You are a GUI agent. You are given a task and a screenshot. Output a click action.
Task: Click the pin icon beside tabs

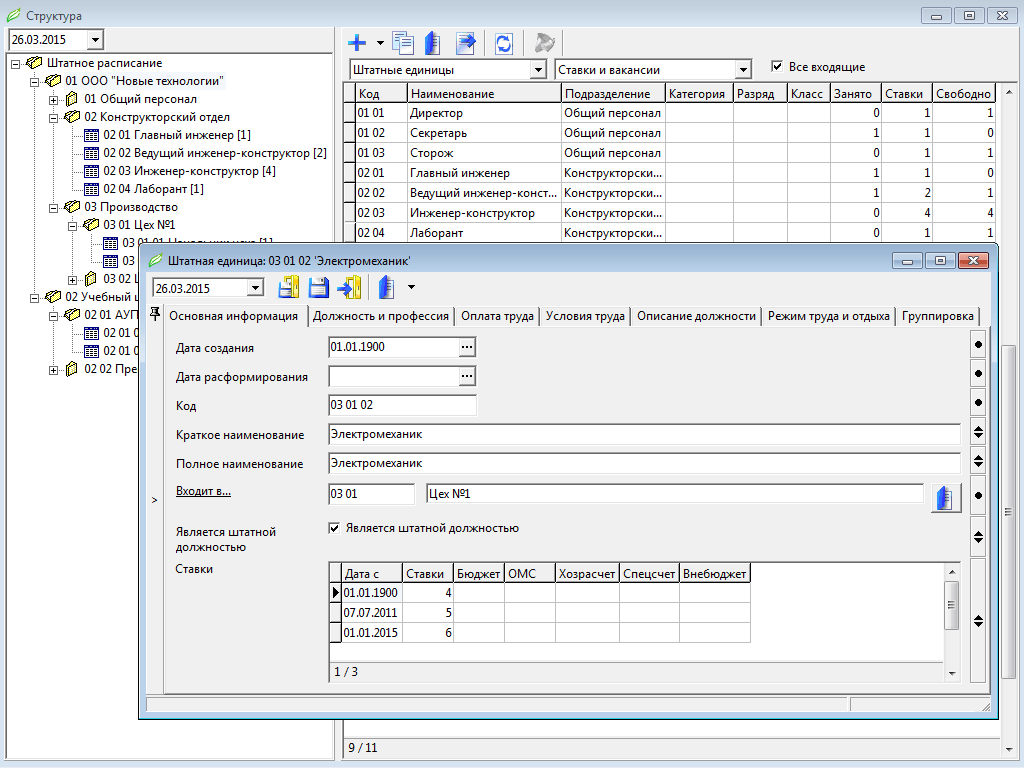point(155,314)
